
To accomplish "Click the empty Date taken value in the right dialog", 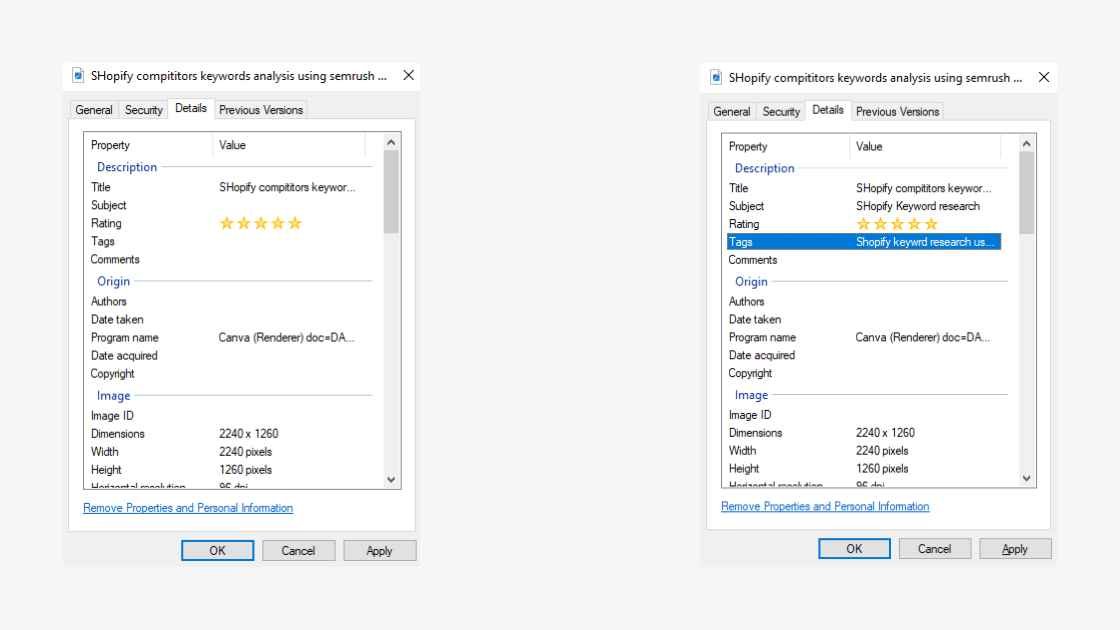I will coord(925,319).
